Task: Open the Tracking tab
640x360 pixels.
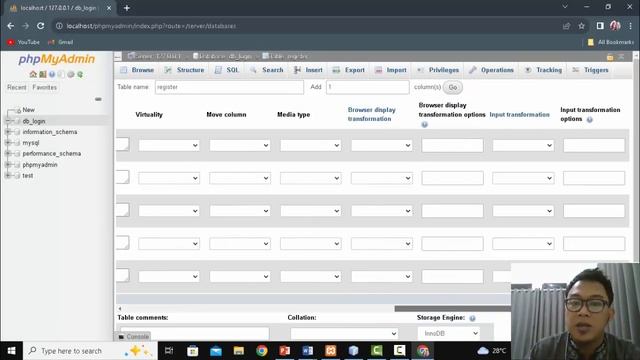Action: click(544, 70)
